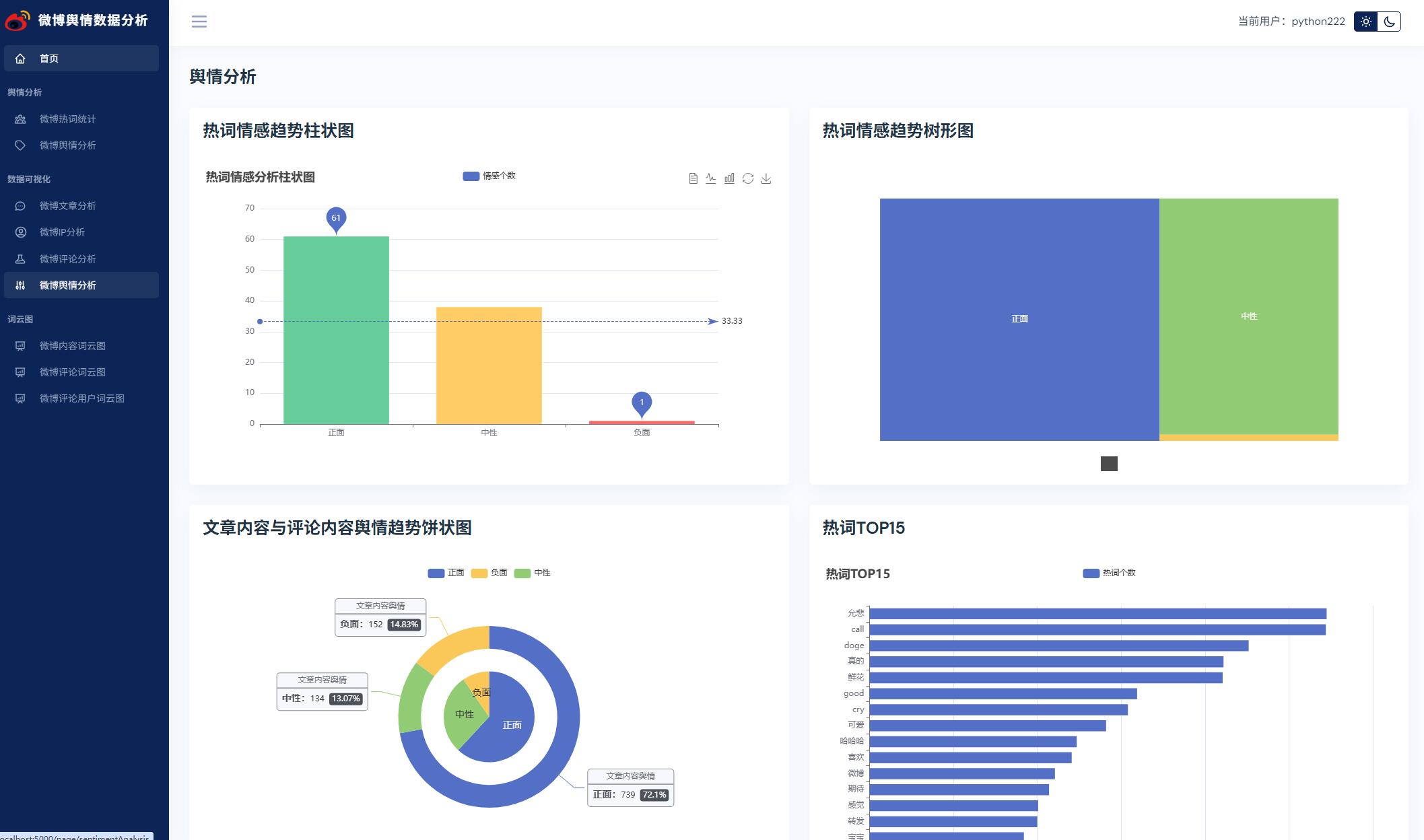Open data view icon on bar chart toolbox
This screenshot has height=840, width=1424.
pyautogui.click(x=693, y=178)
